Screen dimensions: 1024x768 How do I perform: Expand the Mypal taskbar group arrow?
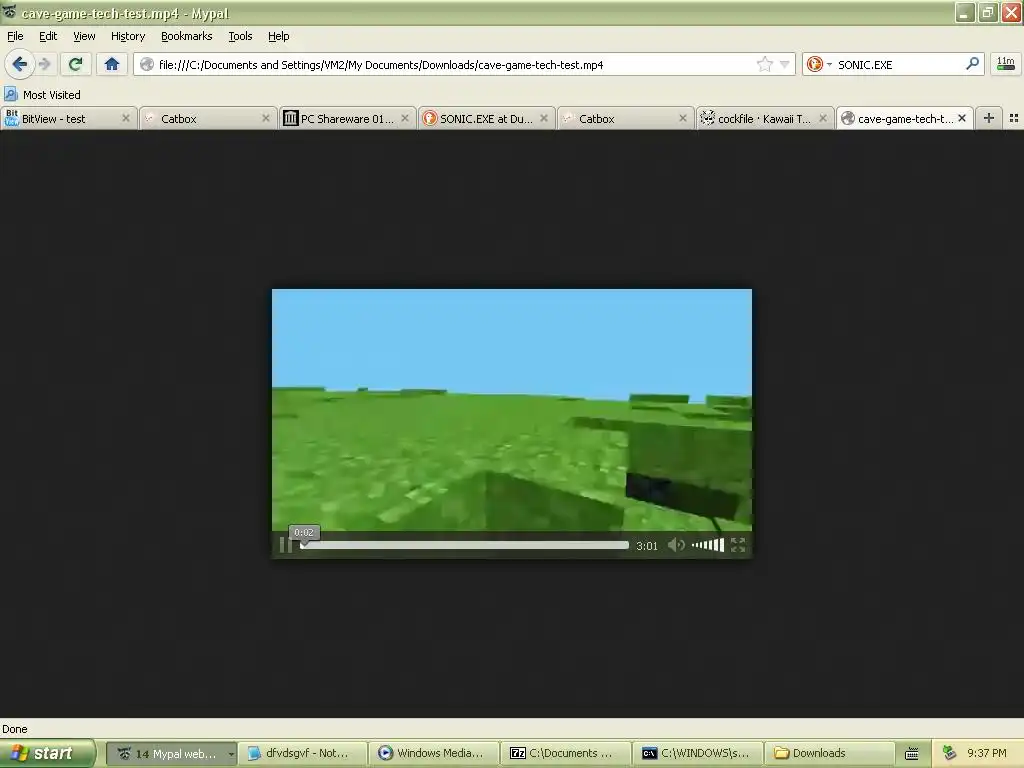coord(231,754)
